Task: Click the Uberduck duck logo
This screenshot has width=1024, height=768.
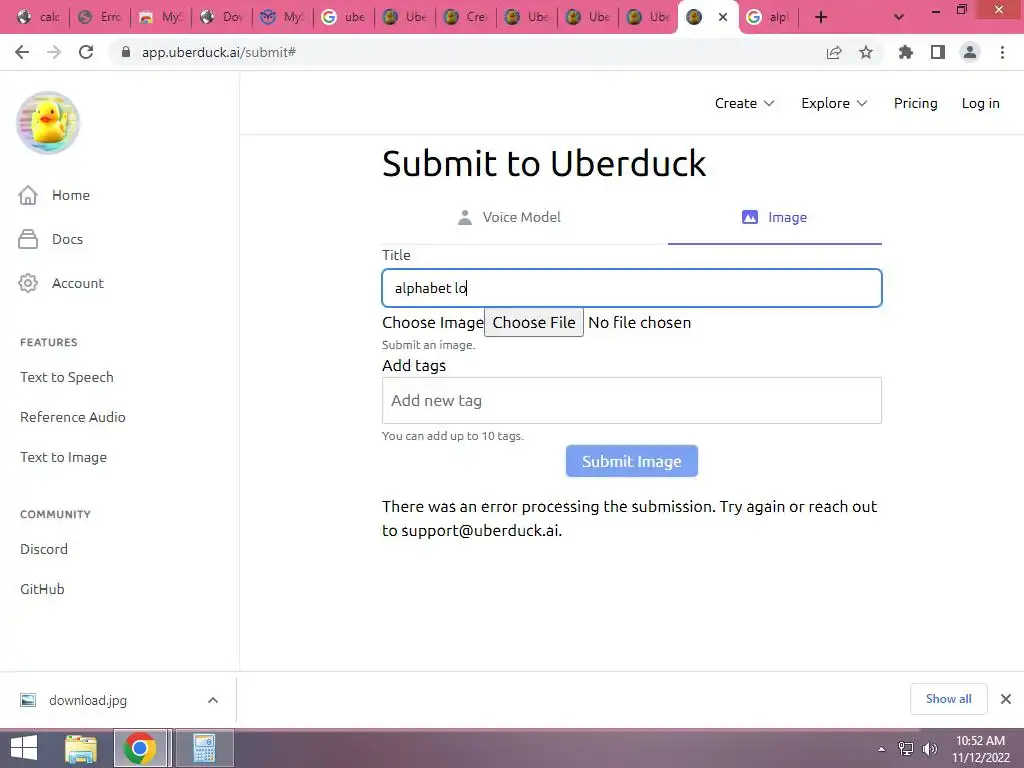Action: [x=48, y=123]
